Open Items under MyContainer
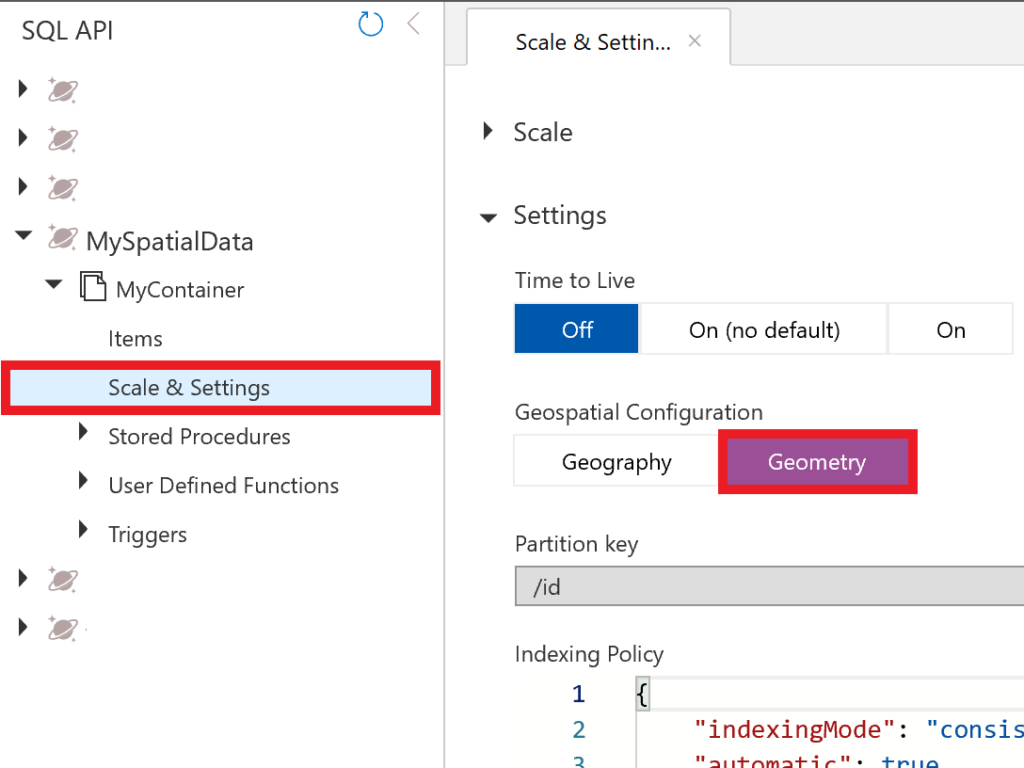This screenshot has height=768, width=1024. pos(135,339)
